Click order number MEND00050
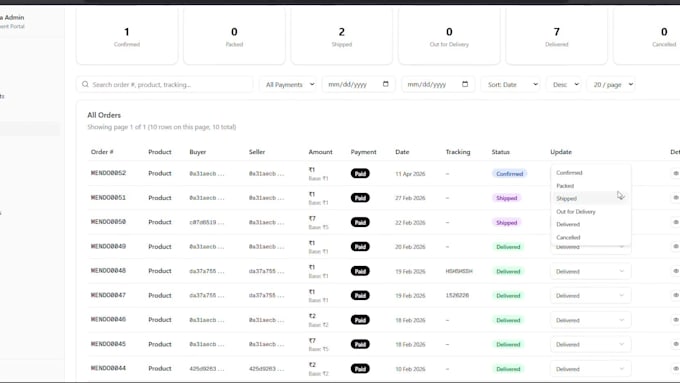 [x=108, y=222]
